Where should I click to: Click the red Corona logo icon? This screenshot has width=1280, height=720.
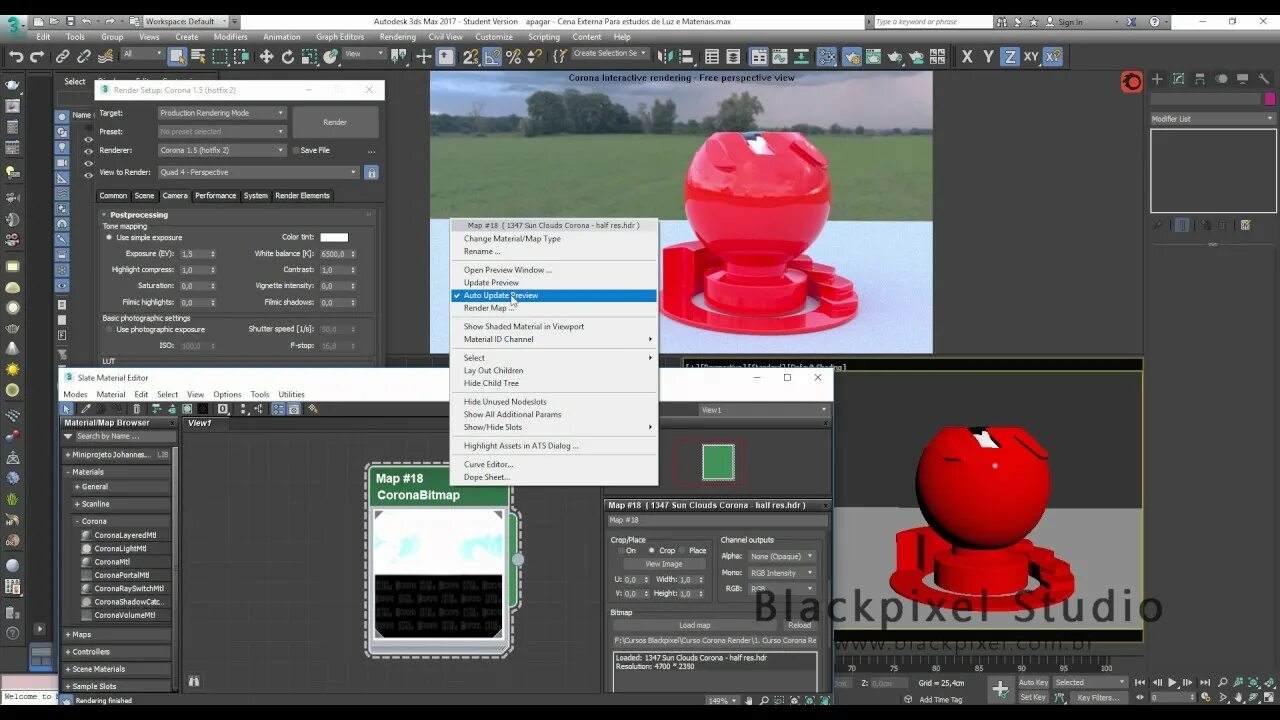pos(1131,82)
